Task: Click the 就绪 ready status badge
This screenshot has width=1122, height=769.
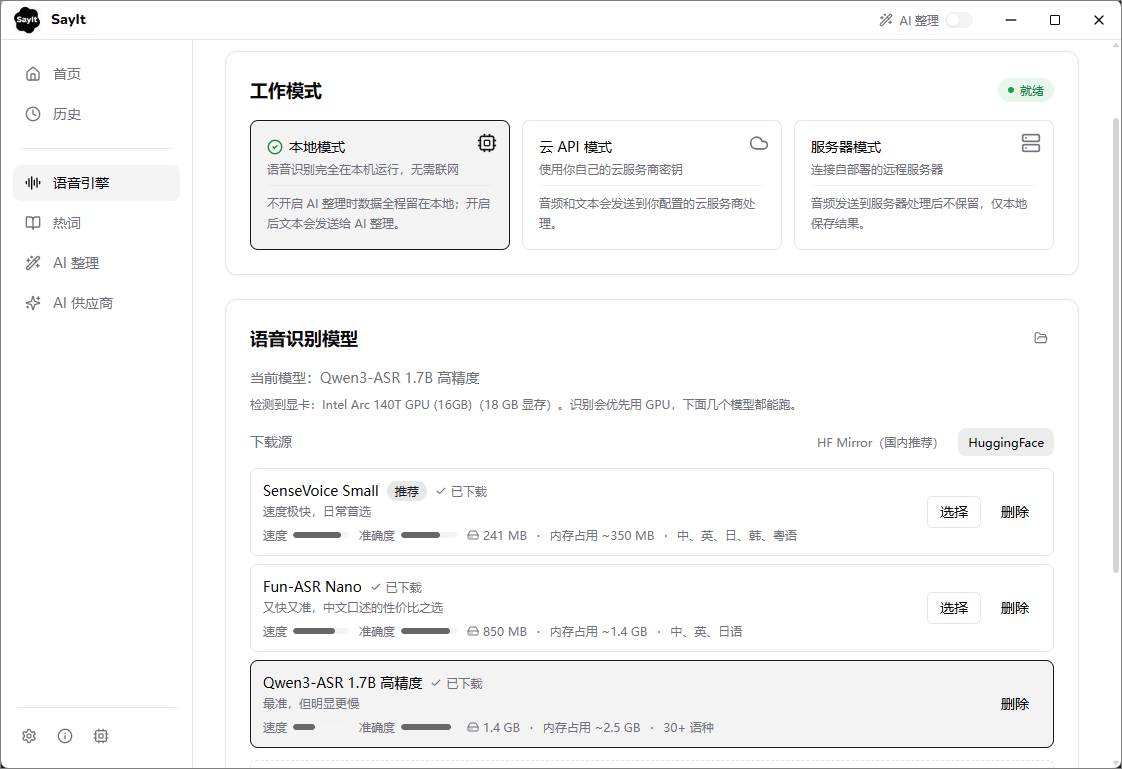Action: [x=1025, y=90]
